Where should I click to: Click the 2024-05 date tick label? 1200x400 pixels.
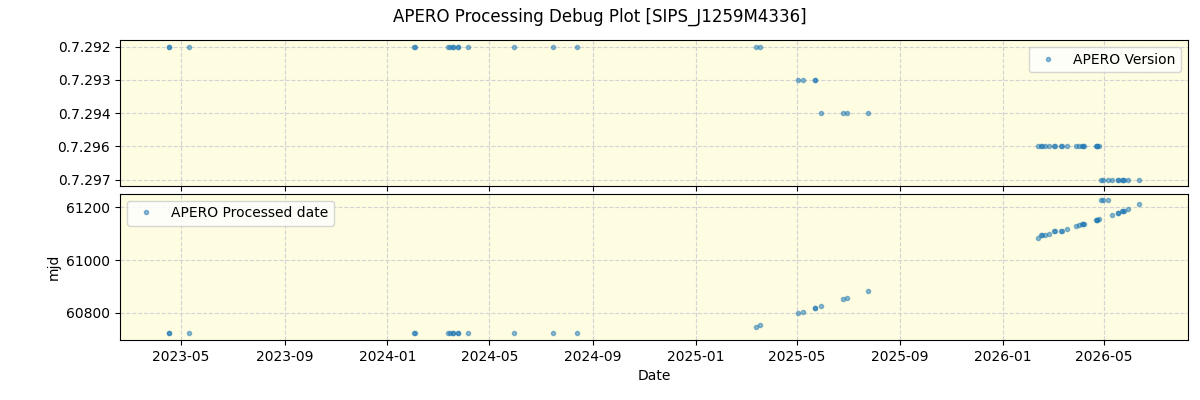pos(489,355)
